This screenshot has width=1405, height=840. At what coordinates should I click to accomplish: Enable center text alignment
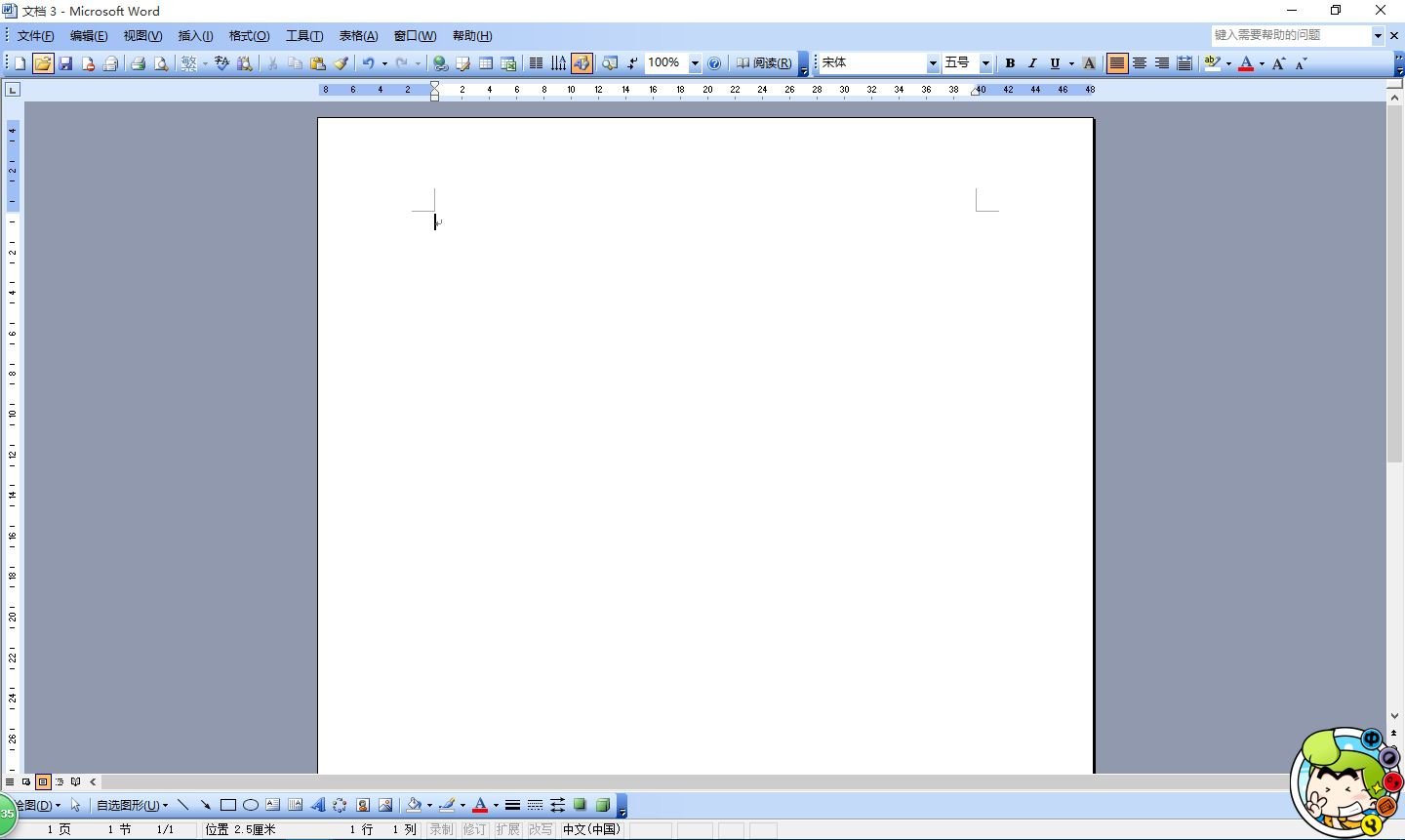[x=1139, y=63]
